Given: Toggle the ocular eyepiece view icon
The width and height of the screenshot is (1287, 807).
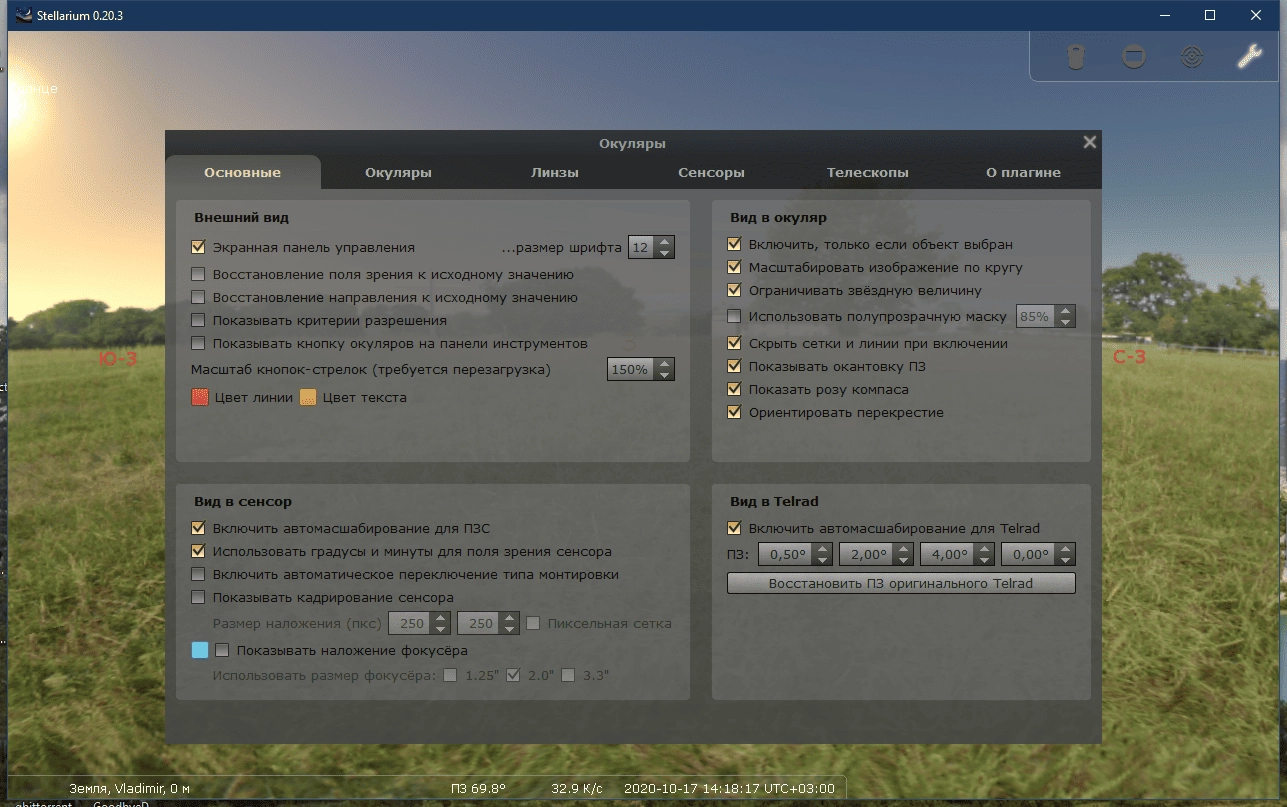Looking at the screenshot, I should point(1076,57).
